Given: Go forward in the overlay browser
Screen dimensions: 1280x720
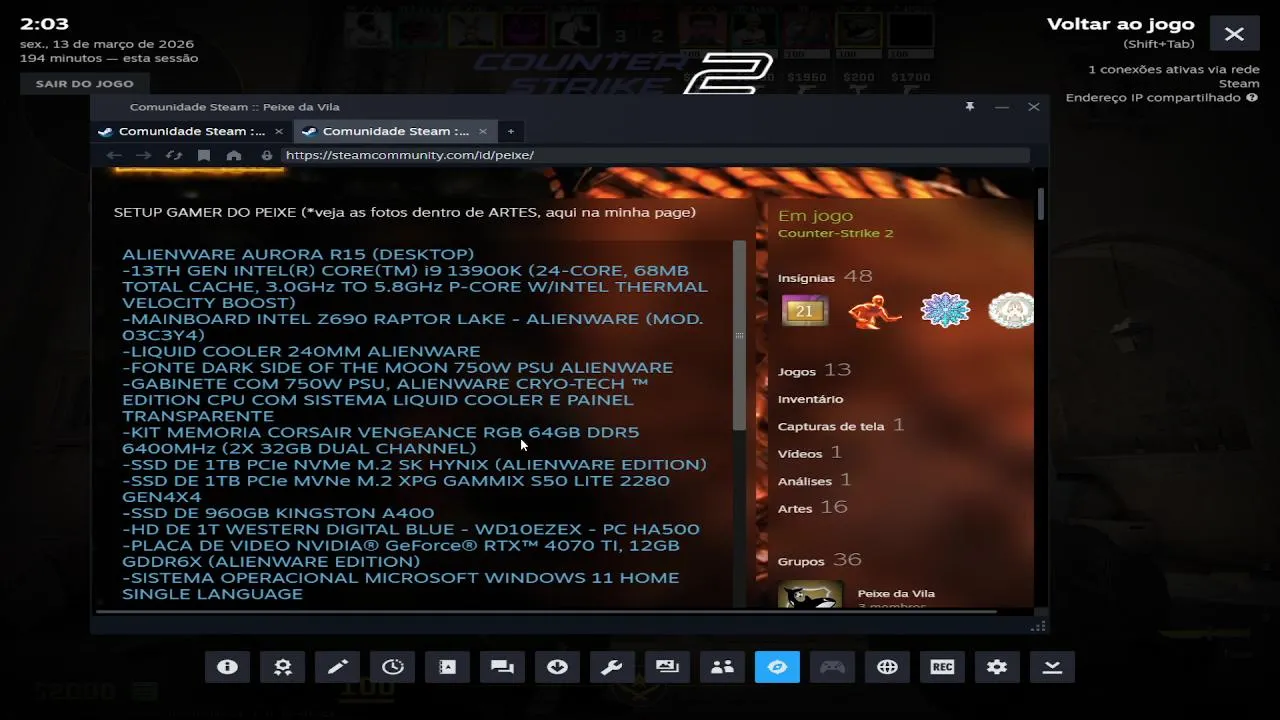Looking at the screenshot, I should click(x=144, y=155).
